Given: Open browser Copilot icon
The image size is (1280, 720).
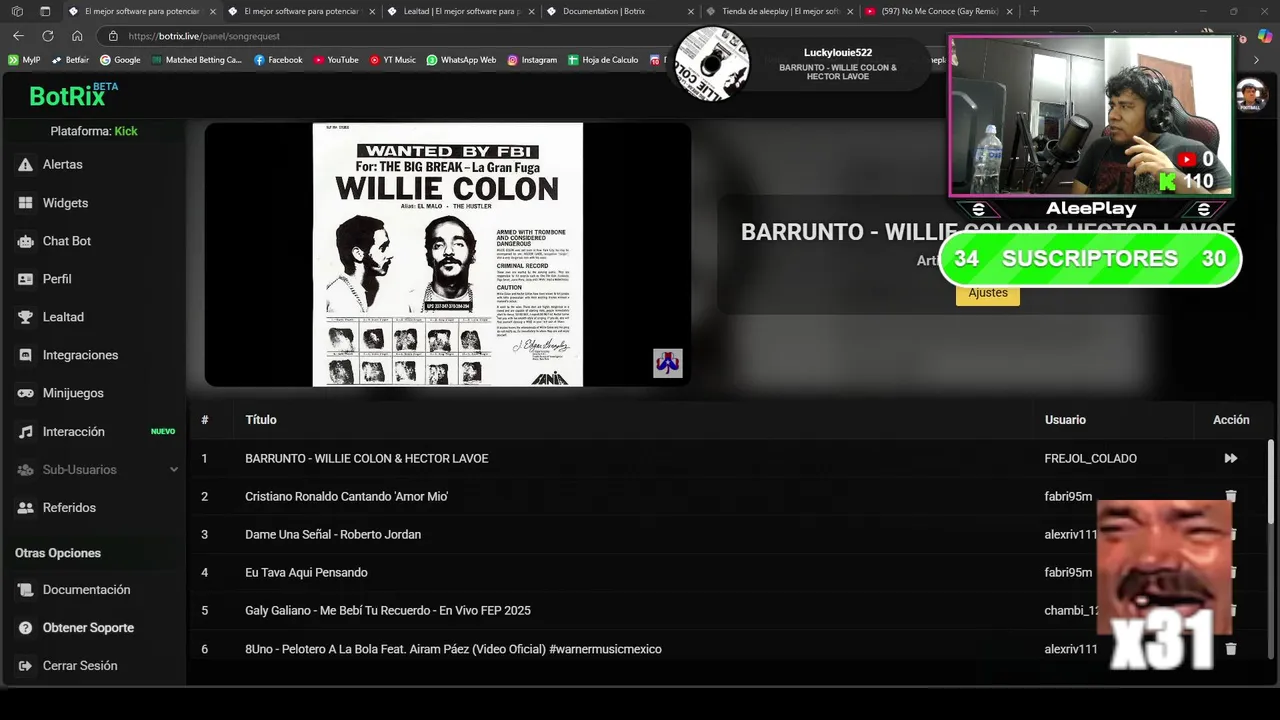Looking at the screenshot, I should pos(1265,36).
